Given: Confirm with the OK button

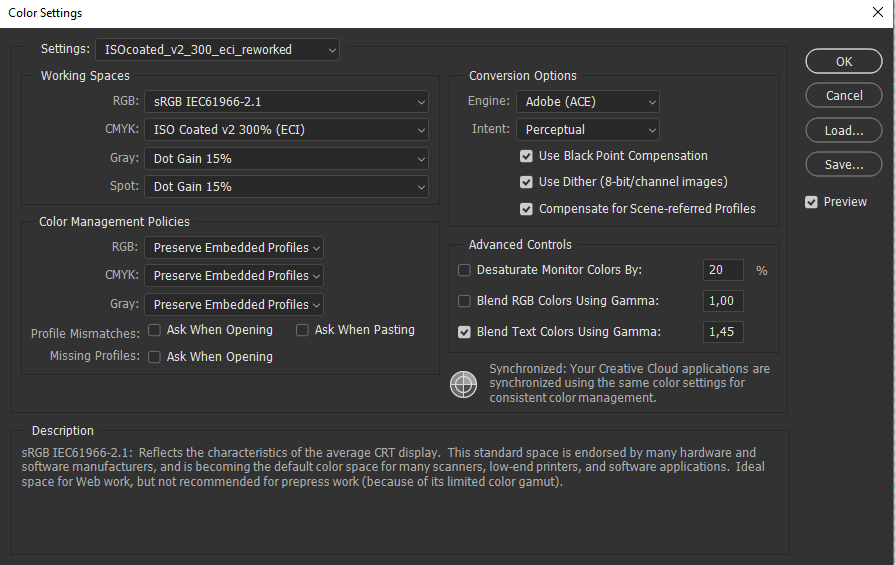Looking at the screenshot, I should [x=844, y=61].
